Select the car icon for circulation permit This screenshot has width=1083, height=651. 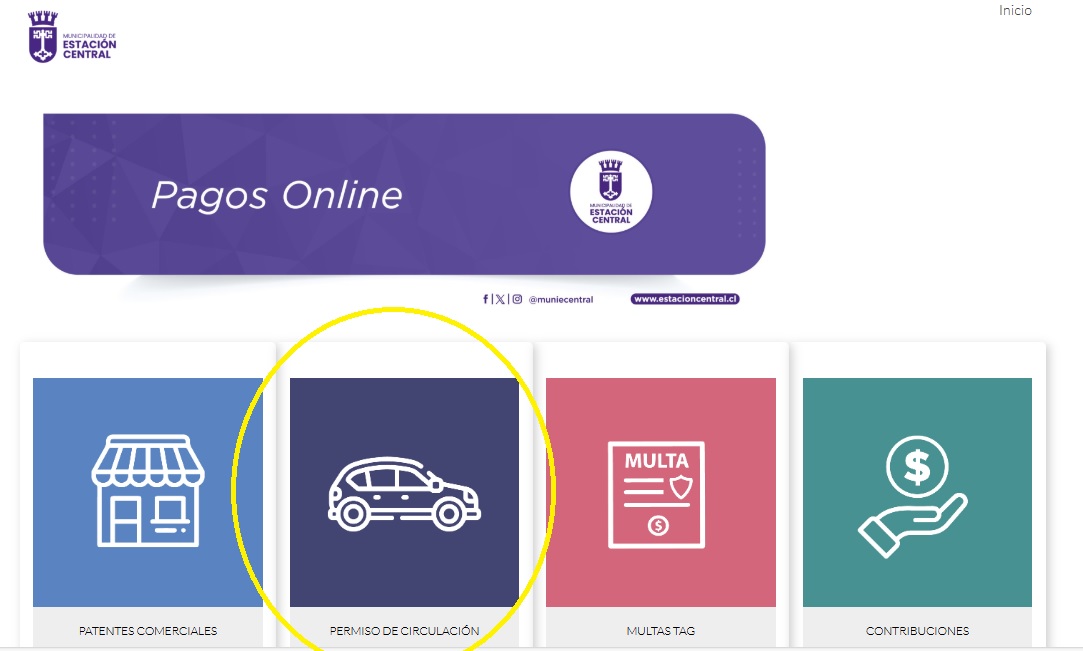coord(404,494)
